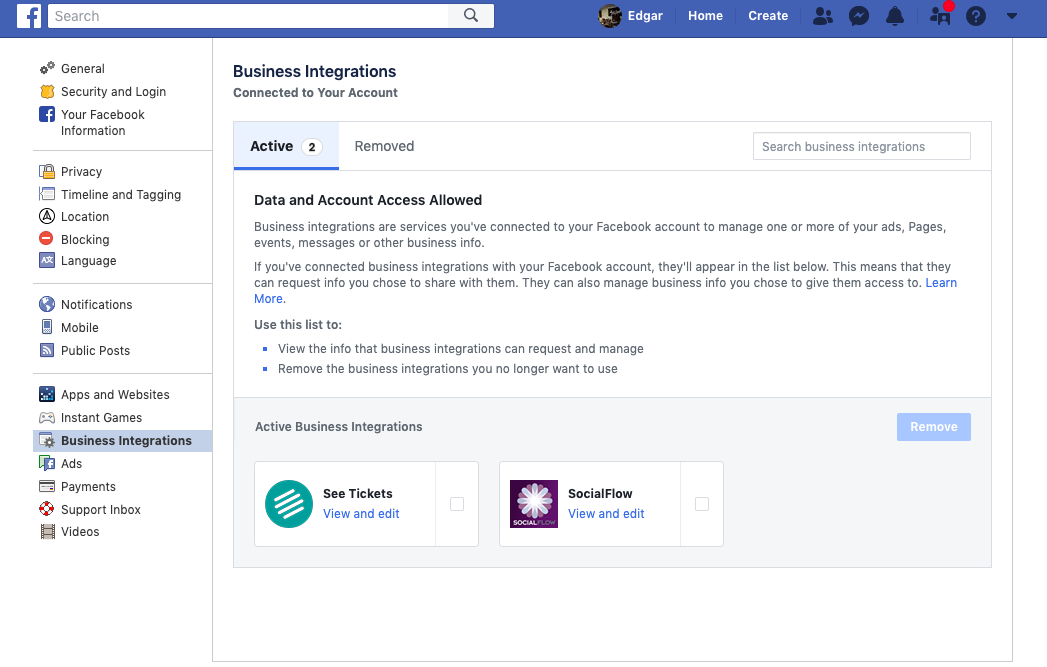Click the Location compass icon

(x=47, y=216)
